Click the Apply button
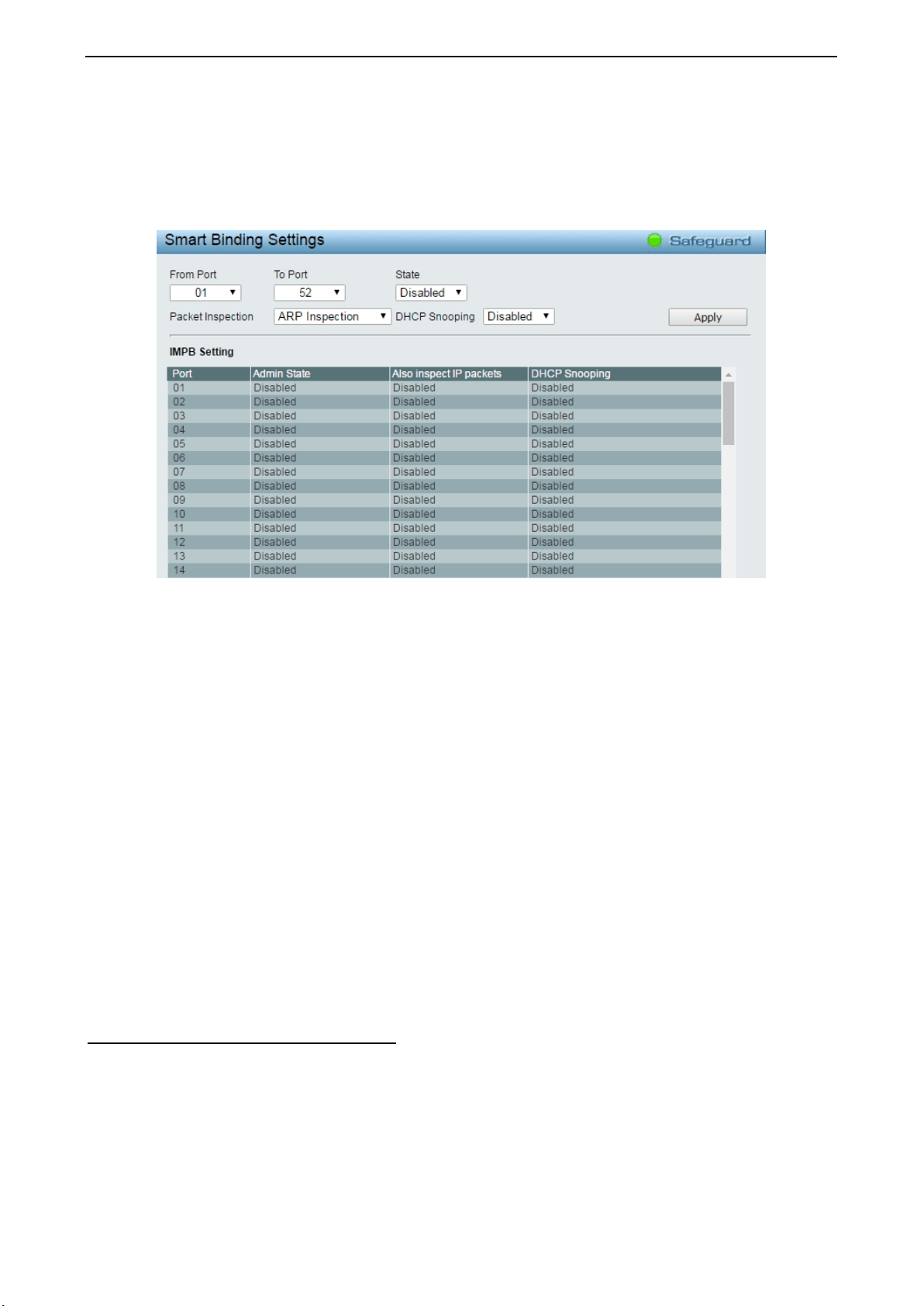The width and height of the screenshot is (924, 1306). (x=708, y=317)
